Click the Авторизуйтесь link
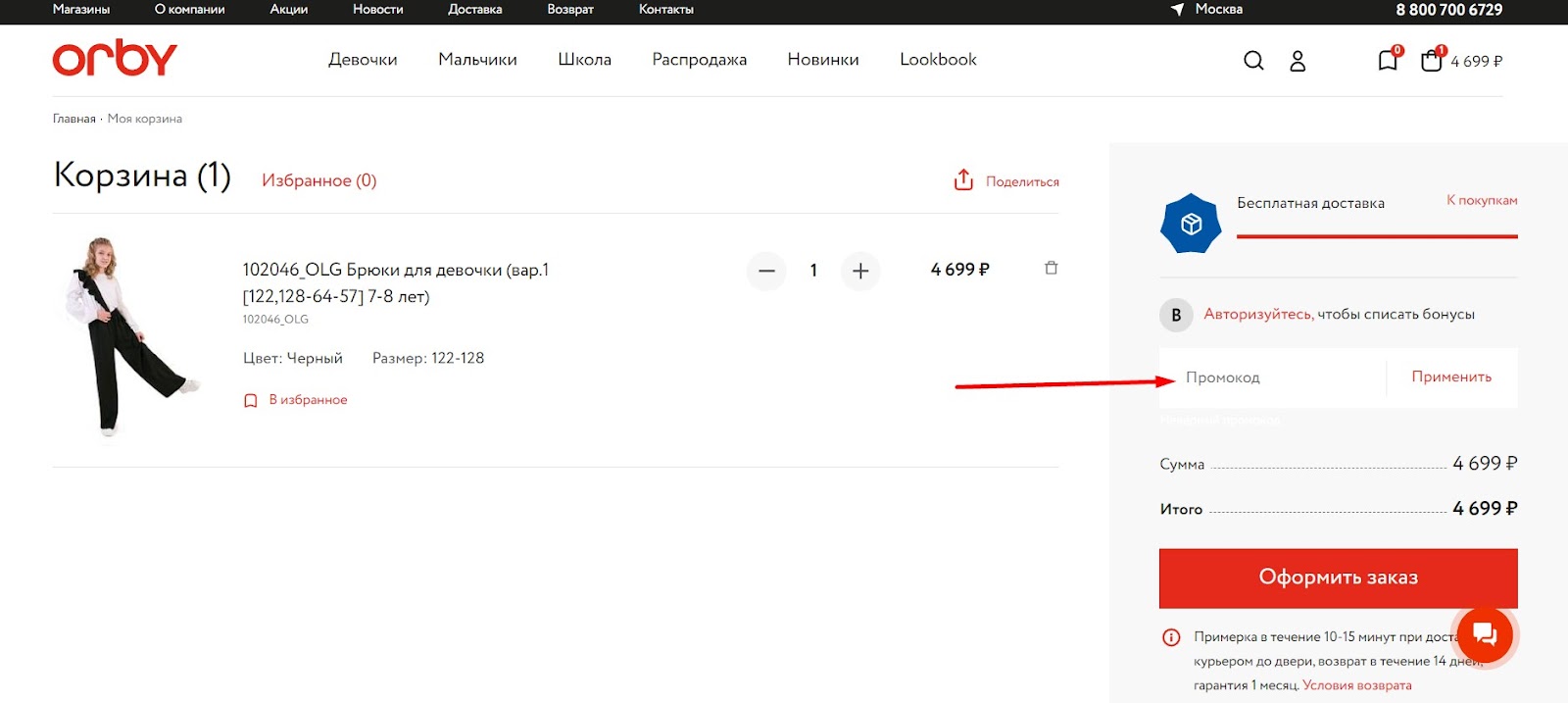 pos(1258,315)
